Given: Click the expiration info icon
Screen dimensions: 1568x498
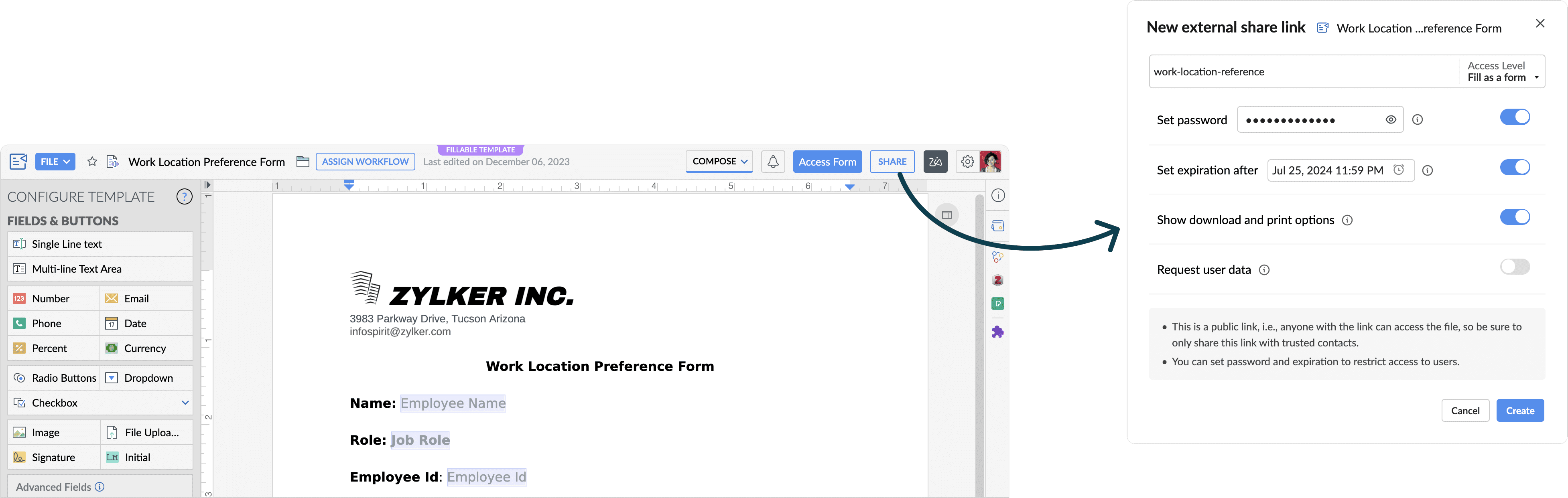Looking at the screenshot, I should (1428, 171).
